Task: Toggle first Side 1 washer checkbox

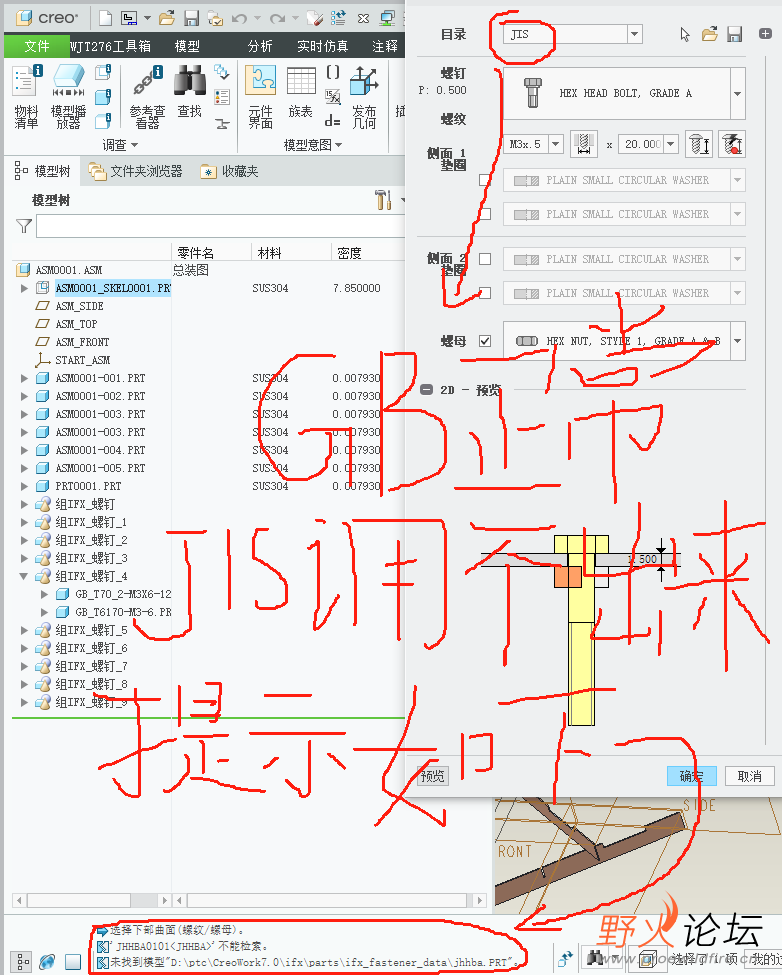Action: click(485, 180)
